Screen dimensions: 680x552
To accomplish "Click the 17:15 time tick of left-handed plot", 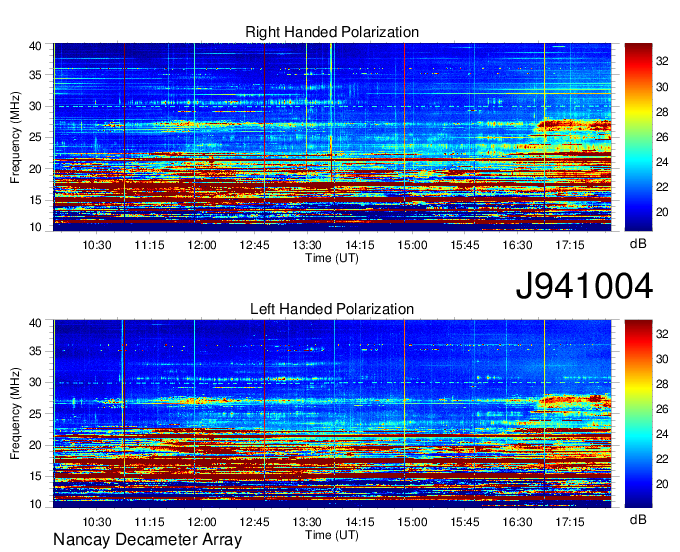I will point(570,522).
